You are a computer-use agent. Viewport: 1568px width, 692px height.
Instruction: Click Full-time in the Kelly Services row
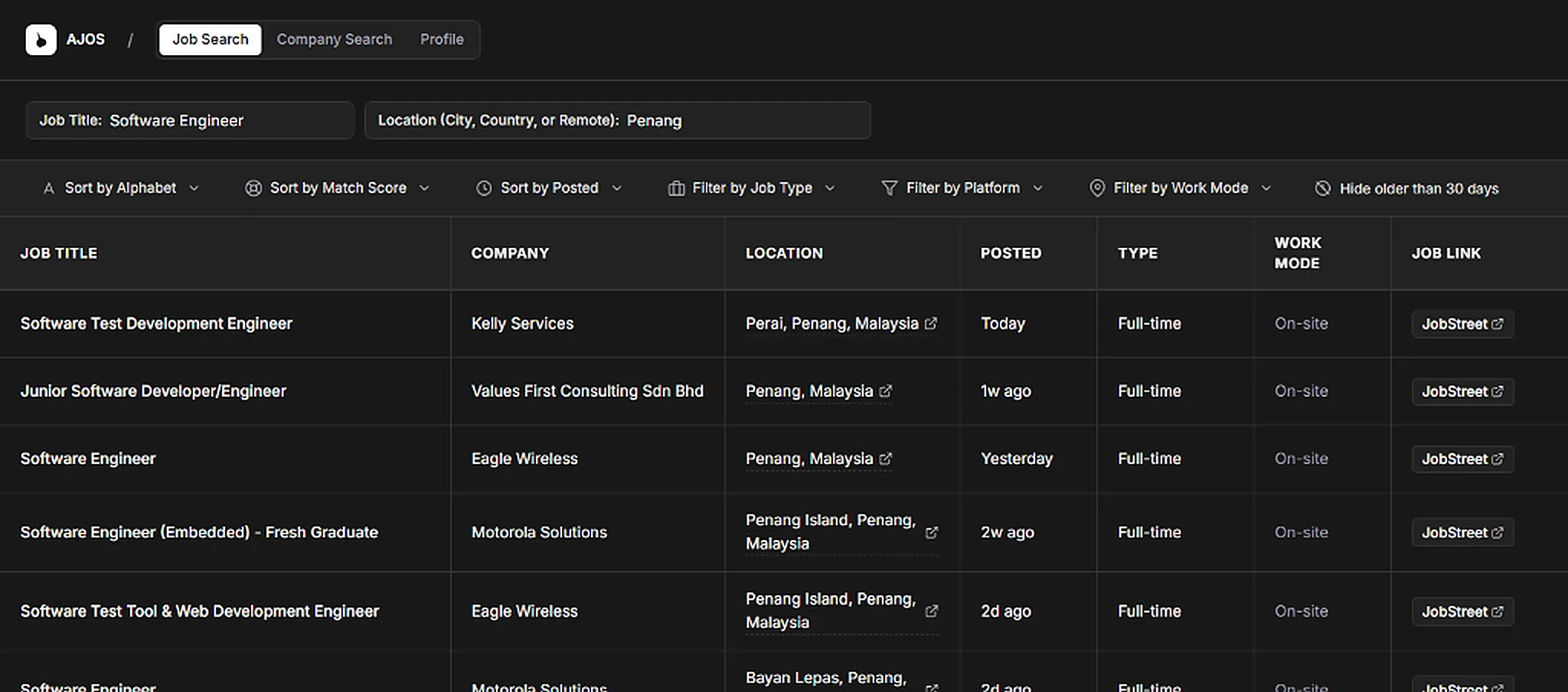click(1149, 324)
